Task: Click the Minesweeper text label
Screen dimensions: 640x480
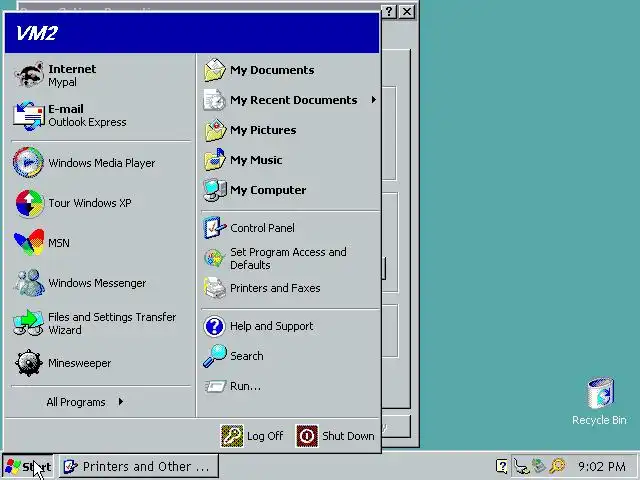Action: [x=80, y=363]
